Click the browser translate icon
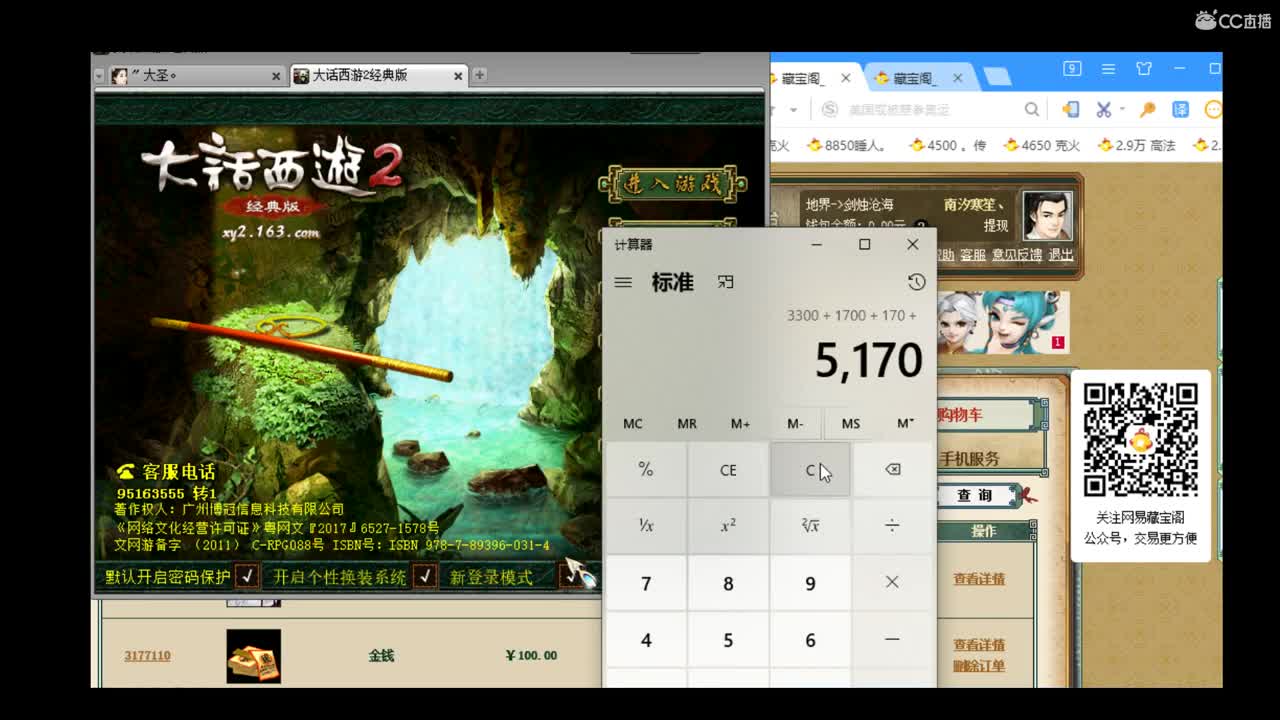 [x=1180, y=109]
